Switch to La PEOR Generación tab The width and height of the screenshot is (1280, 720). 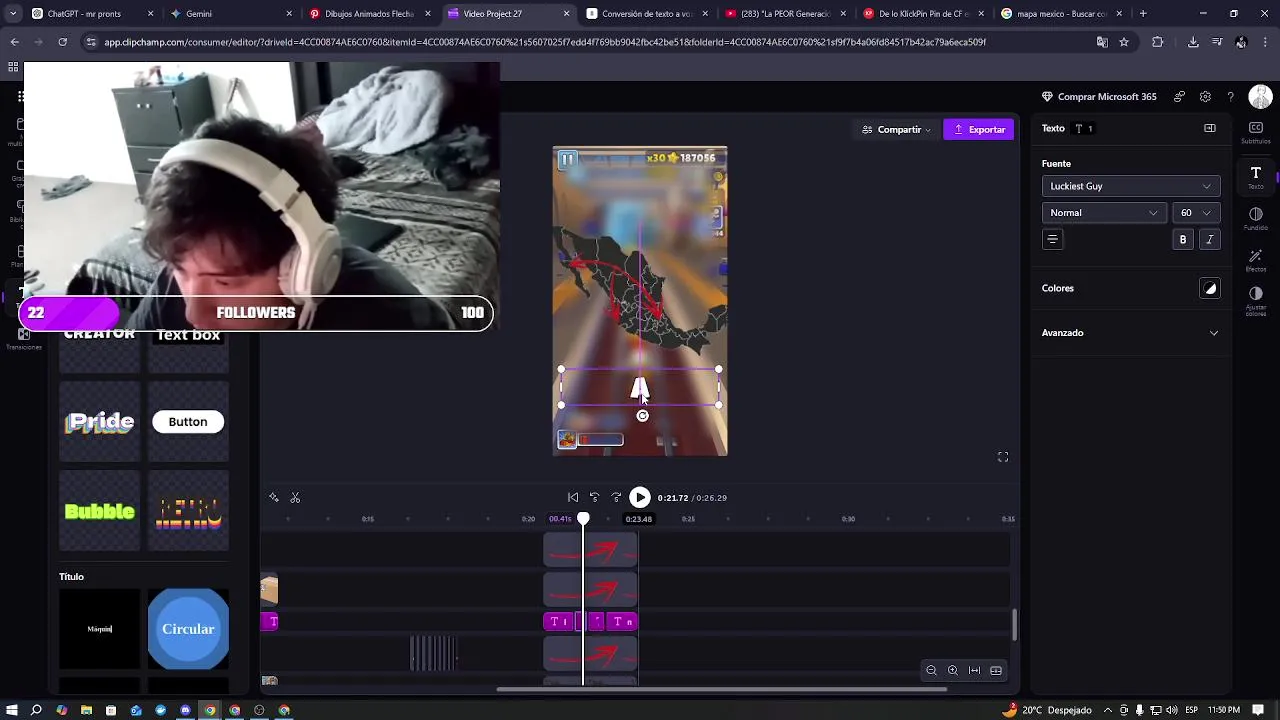point(783,14)
